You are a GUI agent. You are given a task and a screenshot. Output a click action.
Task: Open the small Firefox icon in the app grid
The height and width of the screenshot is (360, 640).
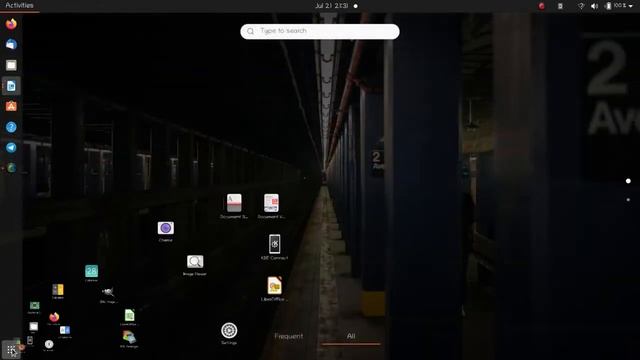[54, 317]
